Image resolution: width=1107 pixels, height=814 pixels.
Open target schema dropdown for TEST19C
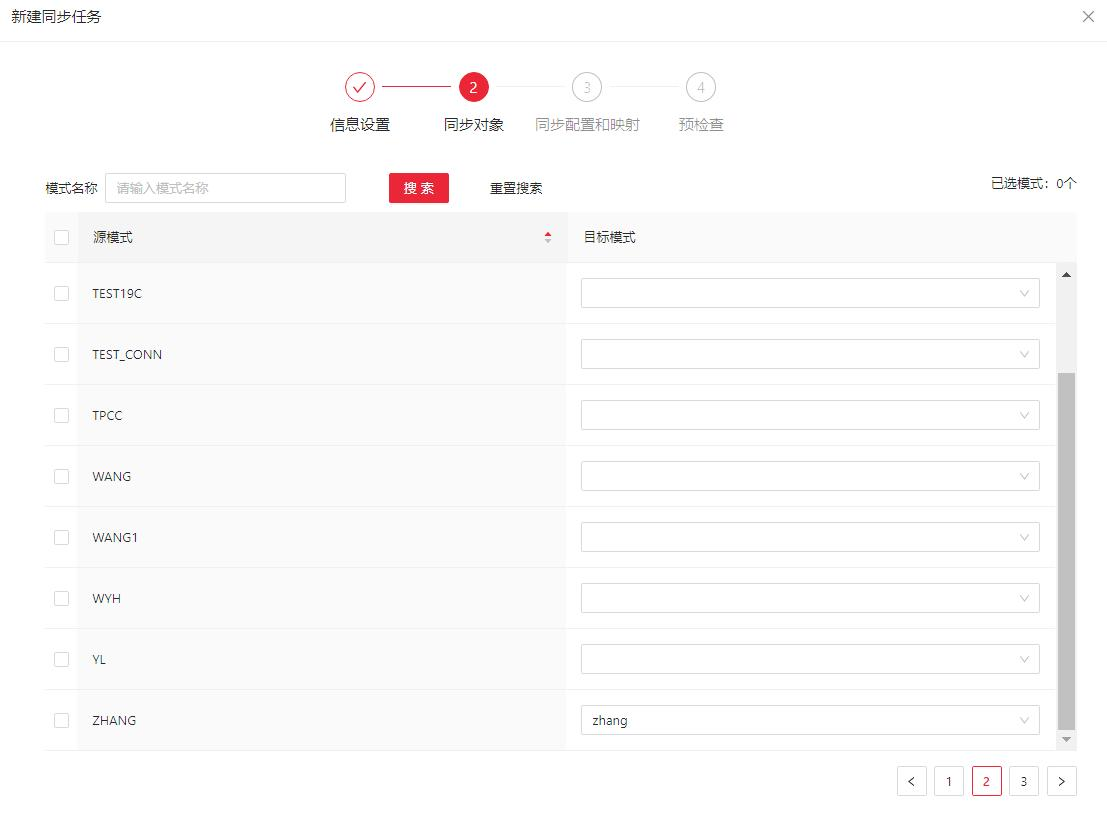click(810, 293)
